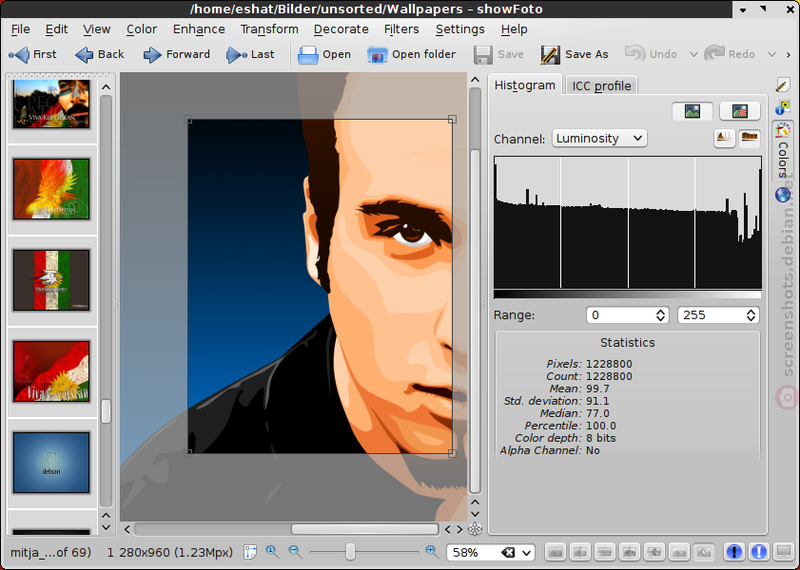This screenshot has width=800, height=570.
Task: Select linear histogram scale button
Action: (x=724, y=138)
